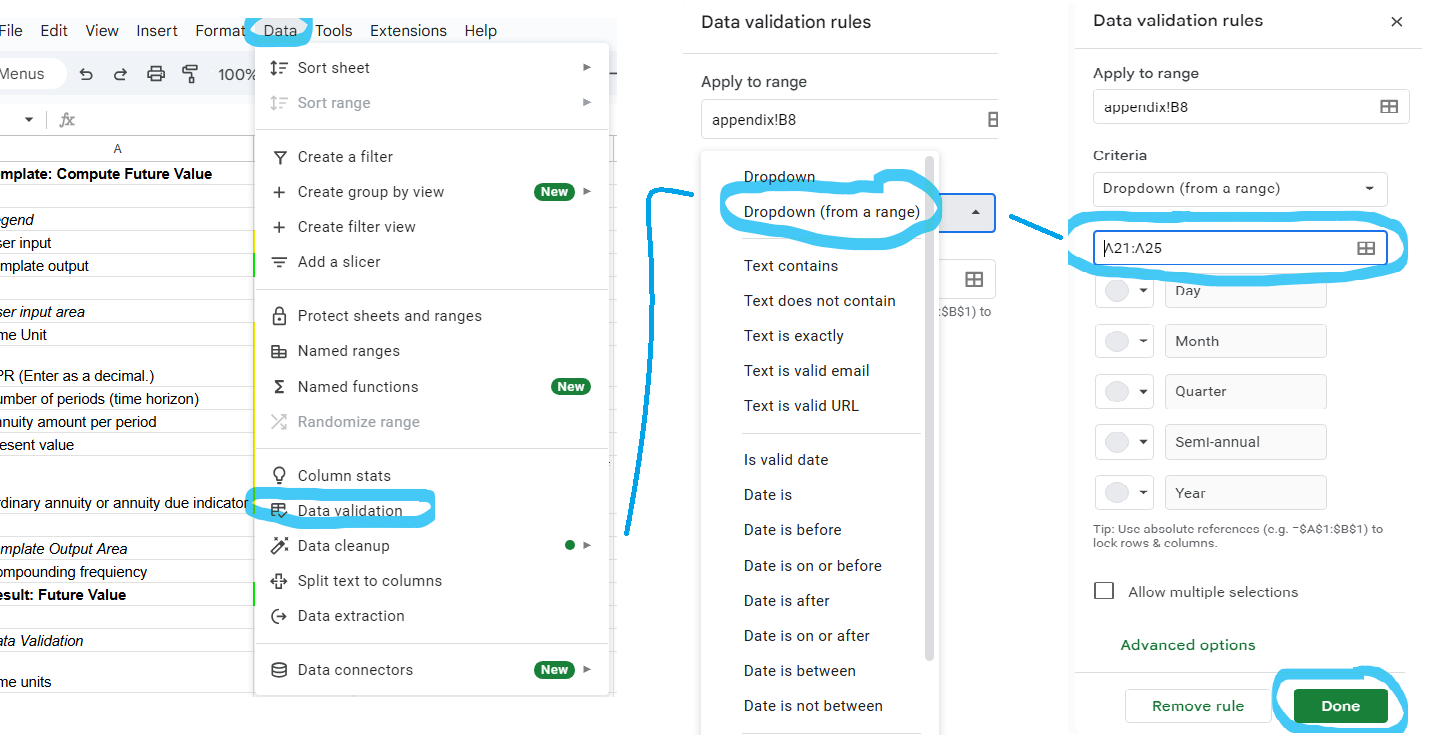The image size is (1431, 750).
Task: Enable Allow multiple selections checkbox
Action: point(1104,591)
